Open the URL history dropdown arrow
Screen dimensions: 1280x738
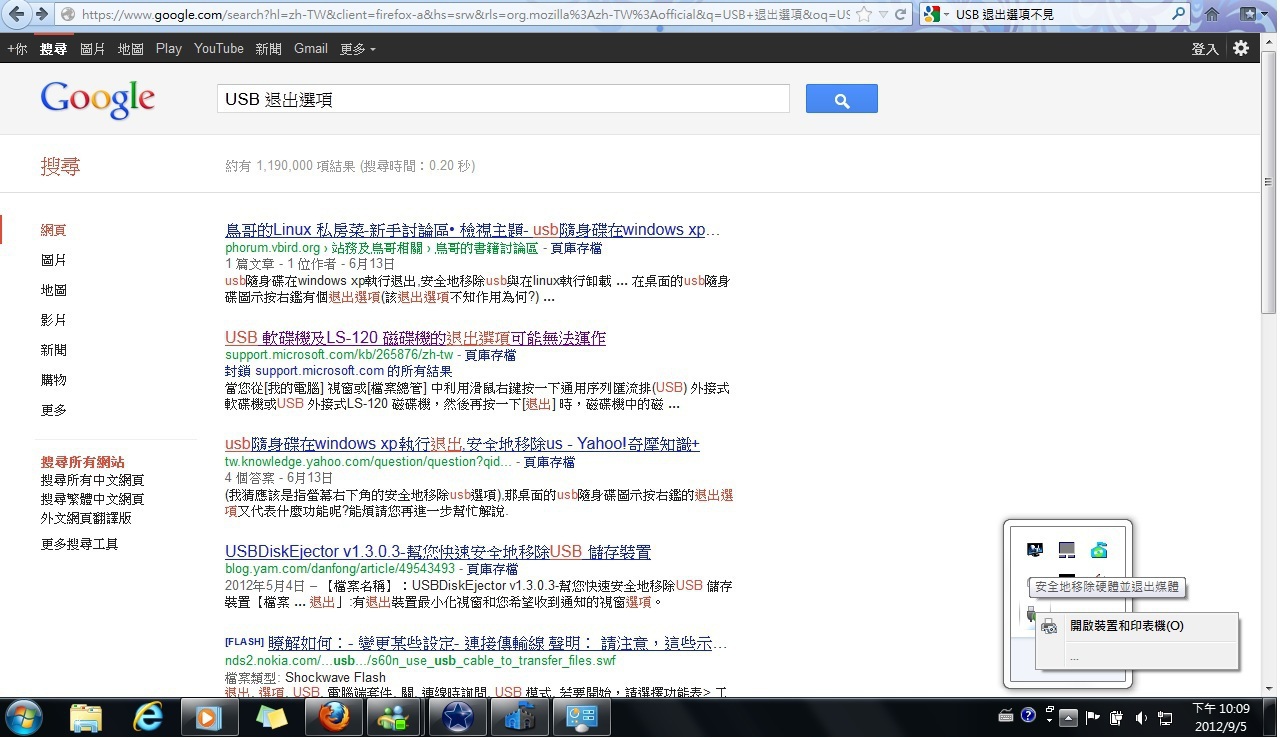click(882, 15)
